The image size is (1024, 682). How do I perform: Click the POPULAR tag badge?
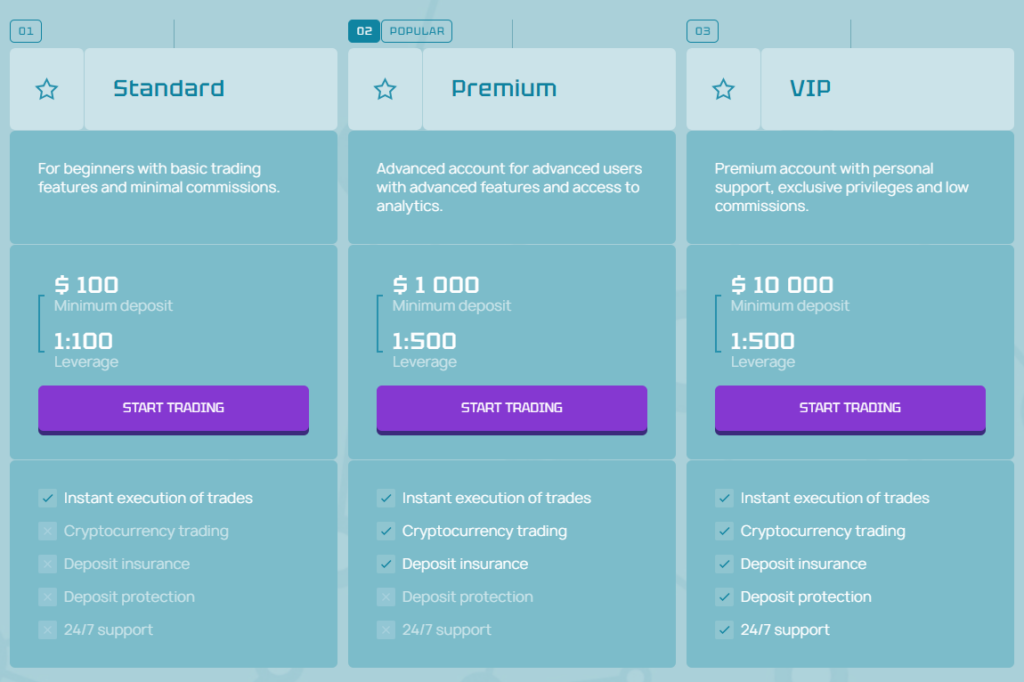(x=417, y=32)
